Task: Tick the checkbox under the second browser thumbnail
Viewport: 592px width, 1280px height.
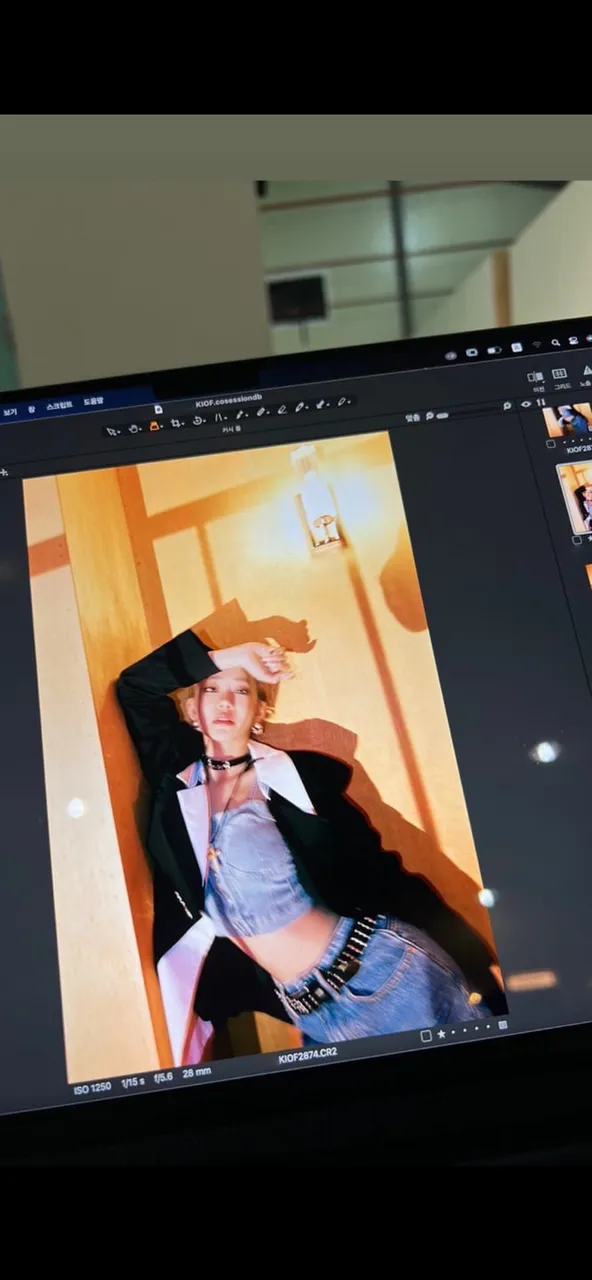Action: click(576, 541)
